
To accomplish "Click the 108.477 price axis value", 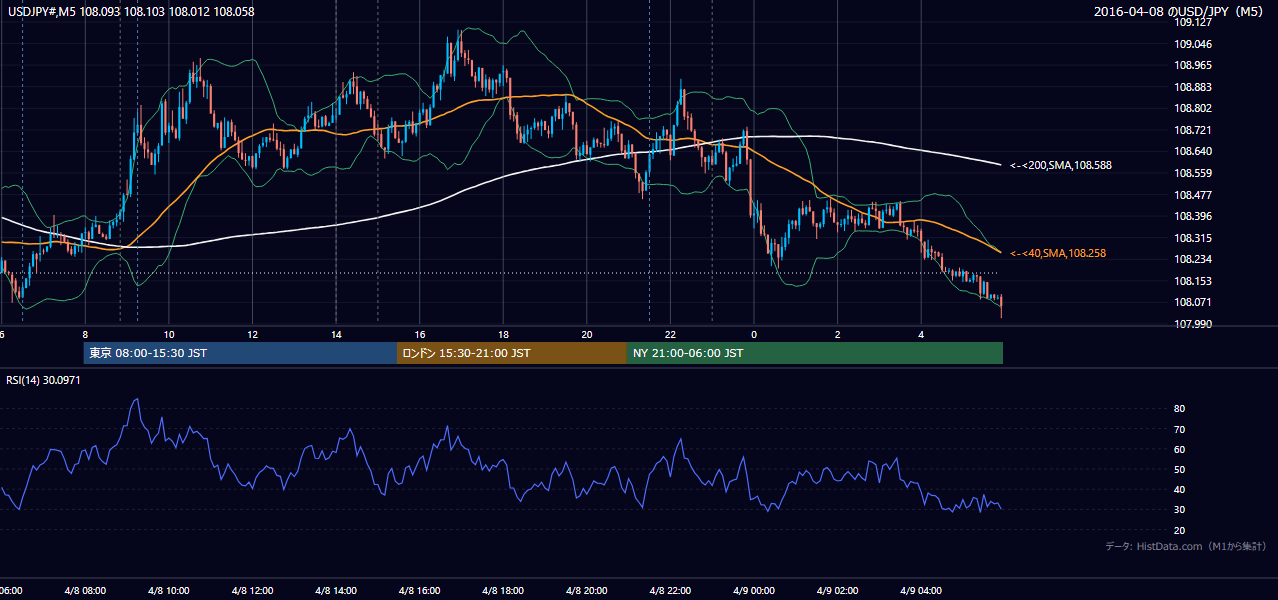I will point(1194,195).
